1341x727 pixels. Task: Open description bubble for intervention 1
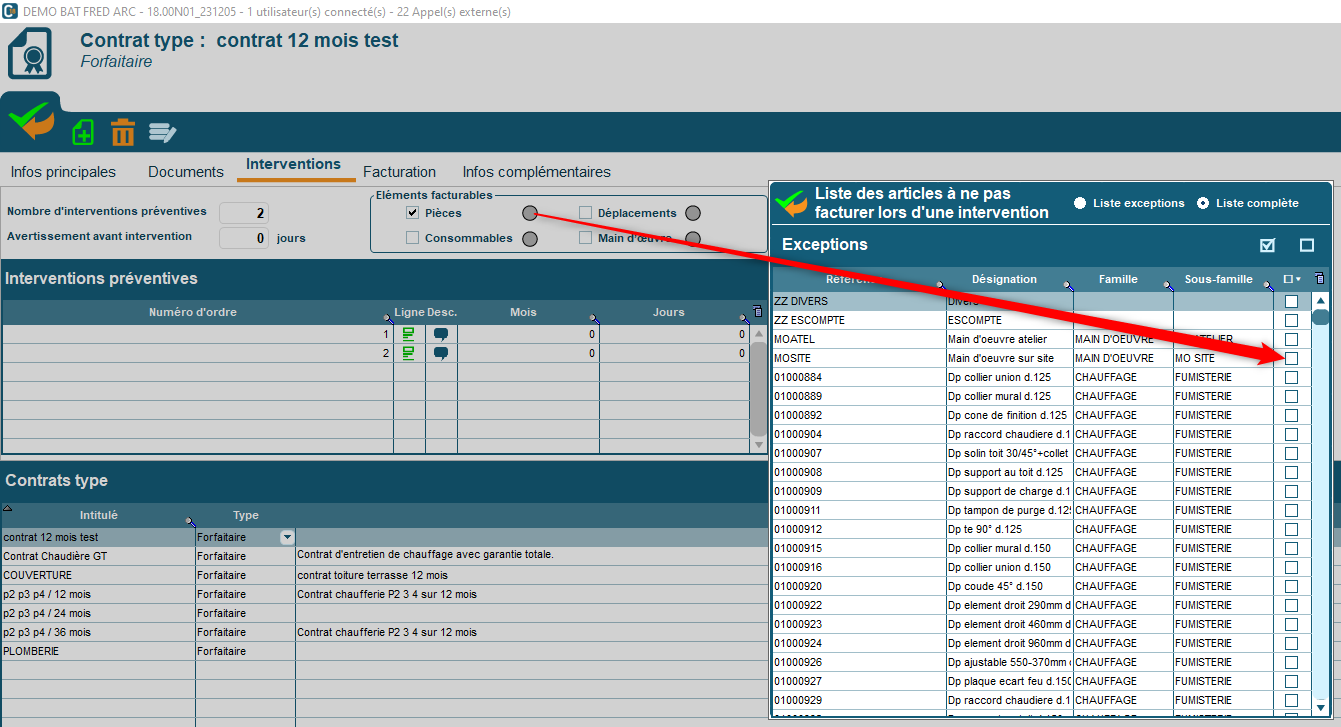440,334
